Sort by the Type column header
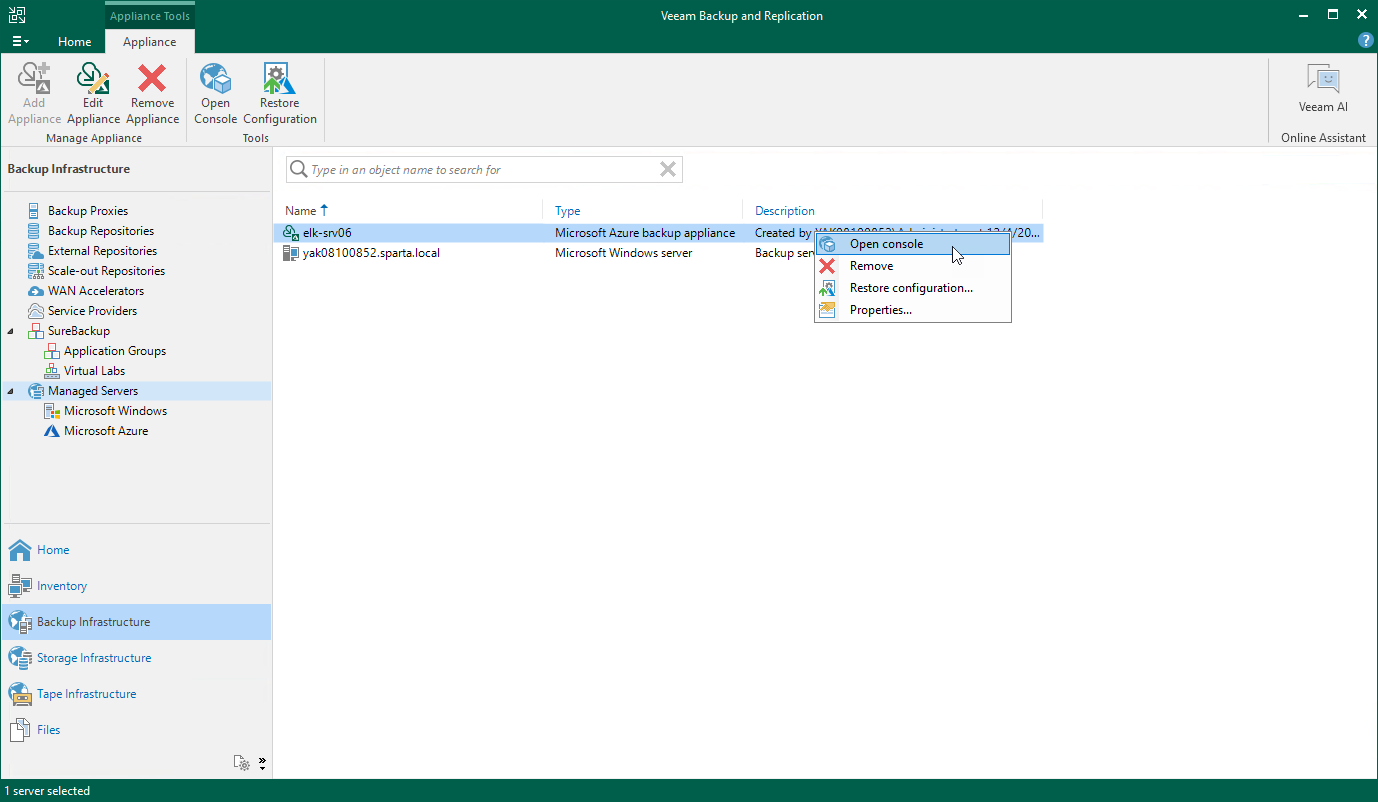 (567, 211)
